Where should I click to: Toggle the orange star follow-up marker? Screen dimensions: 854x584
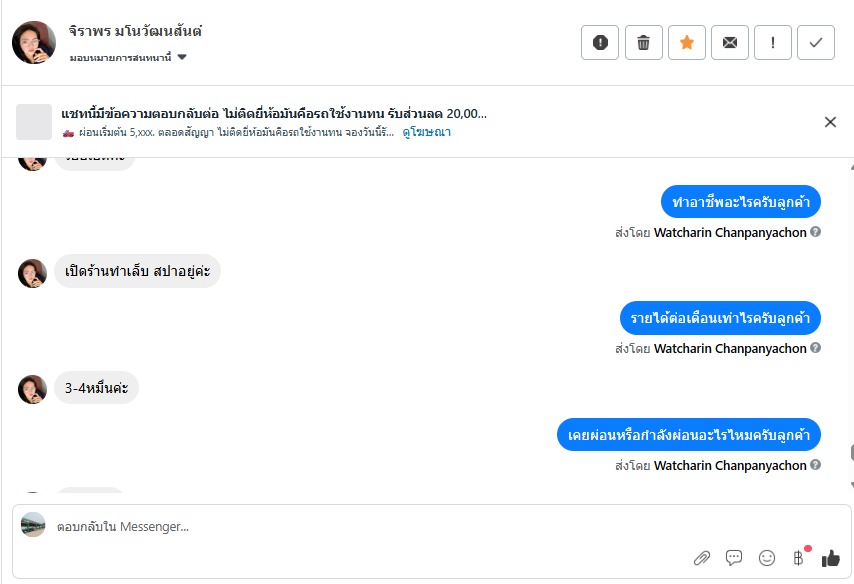click(x=686, y=42)
